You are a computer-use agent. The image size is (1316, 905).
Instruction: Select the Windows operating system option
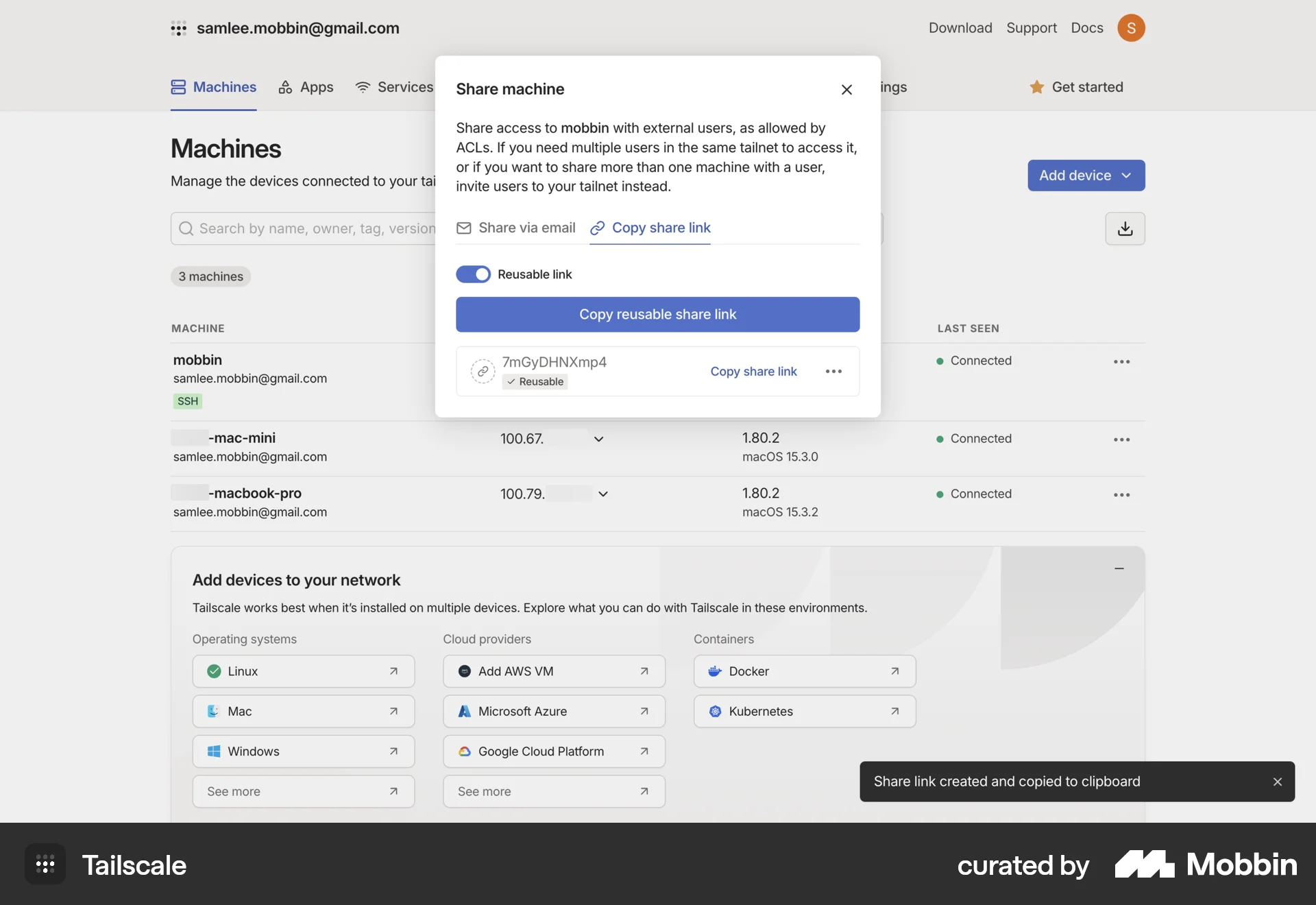[x=303, y=751]
